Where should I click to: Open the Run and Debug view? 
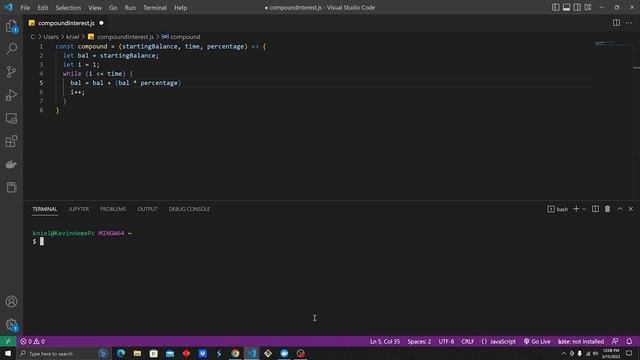pos(11,95)
